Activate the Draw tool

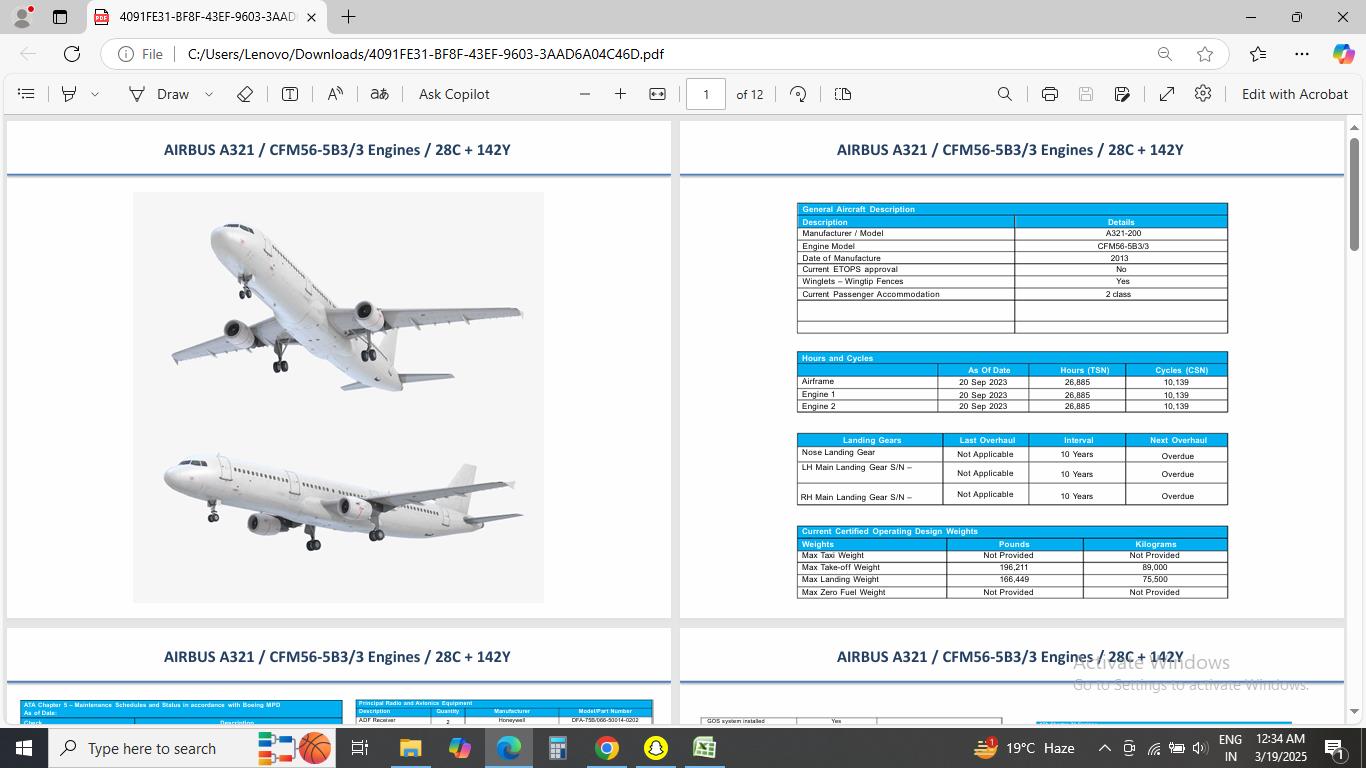[x=160, y=94]
